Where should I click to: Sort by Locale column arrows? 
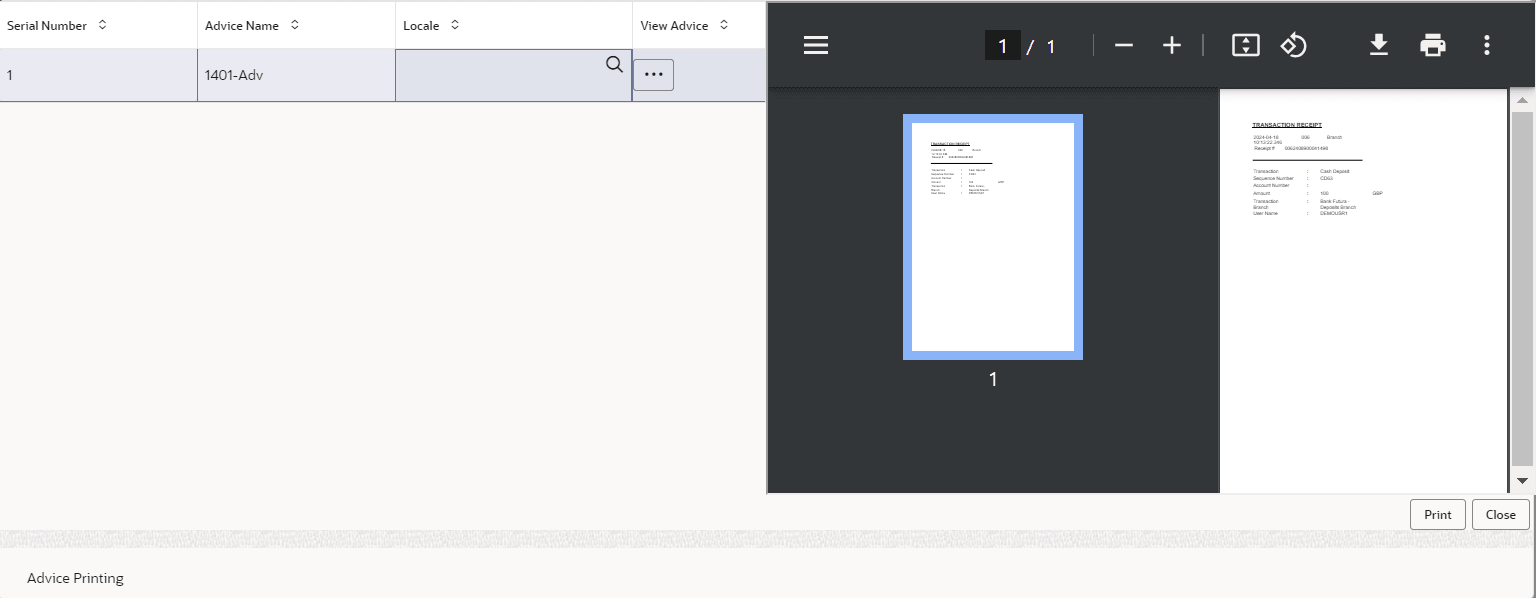pos(455,25)
